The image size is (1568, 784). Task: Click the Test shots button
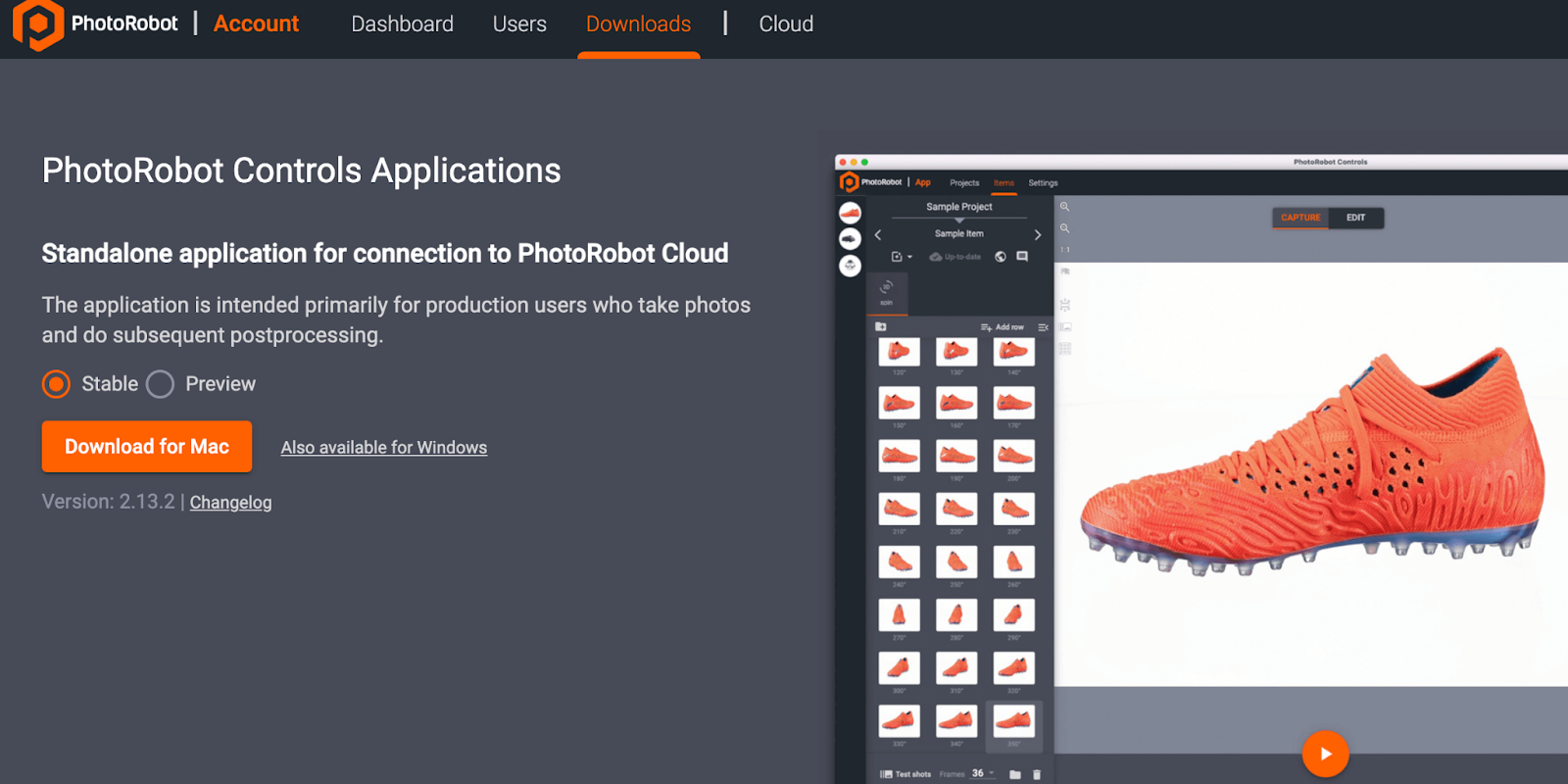906,774
